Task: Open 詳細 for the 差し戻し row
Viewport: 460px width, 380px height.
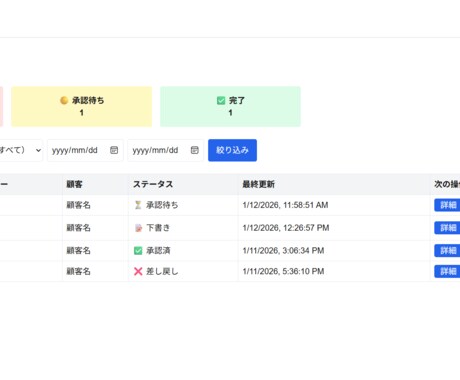Action: coord(447,271)
